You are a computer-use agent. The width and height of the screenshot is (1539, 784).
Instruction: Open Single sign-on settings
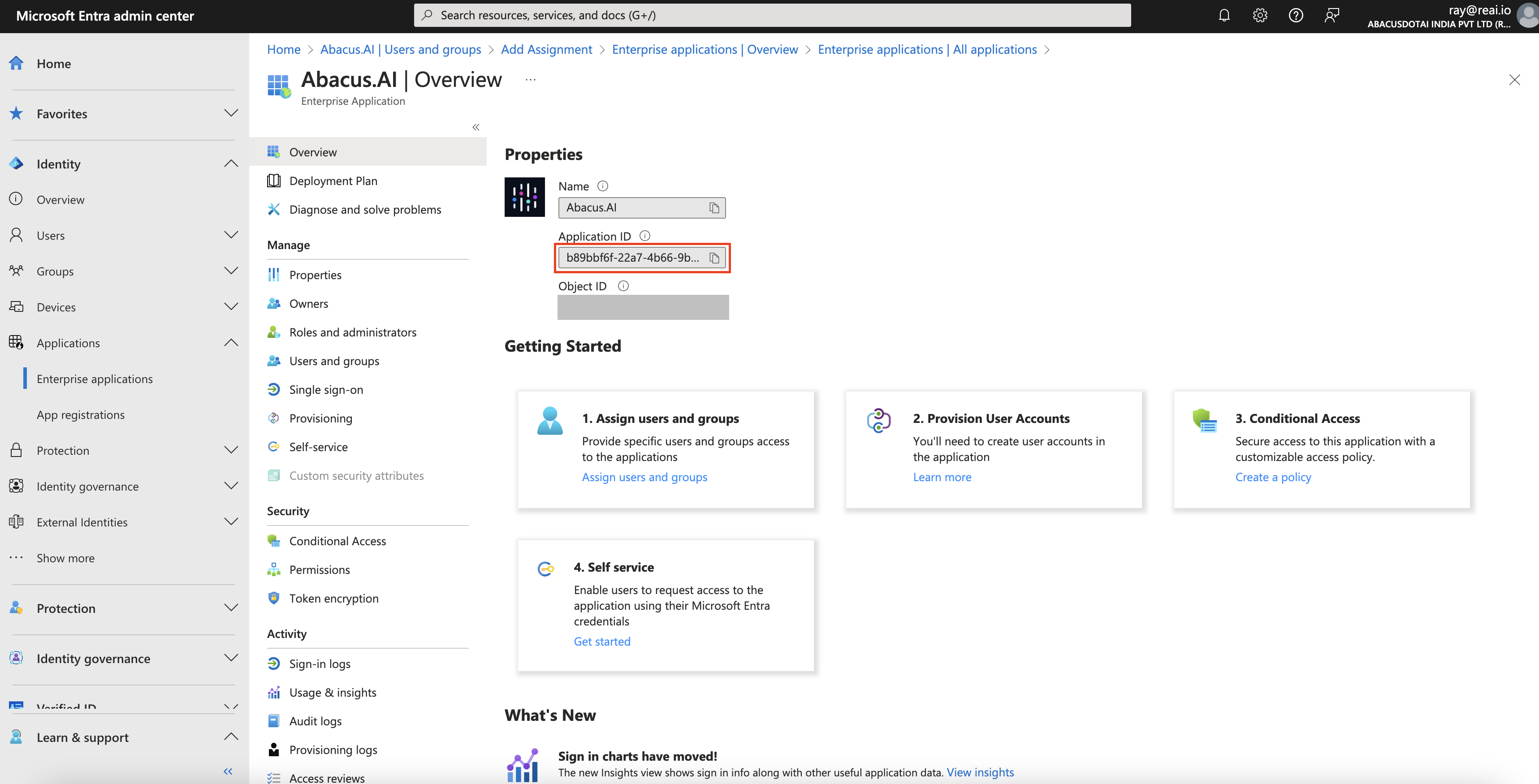click(326, 389)
